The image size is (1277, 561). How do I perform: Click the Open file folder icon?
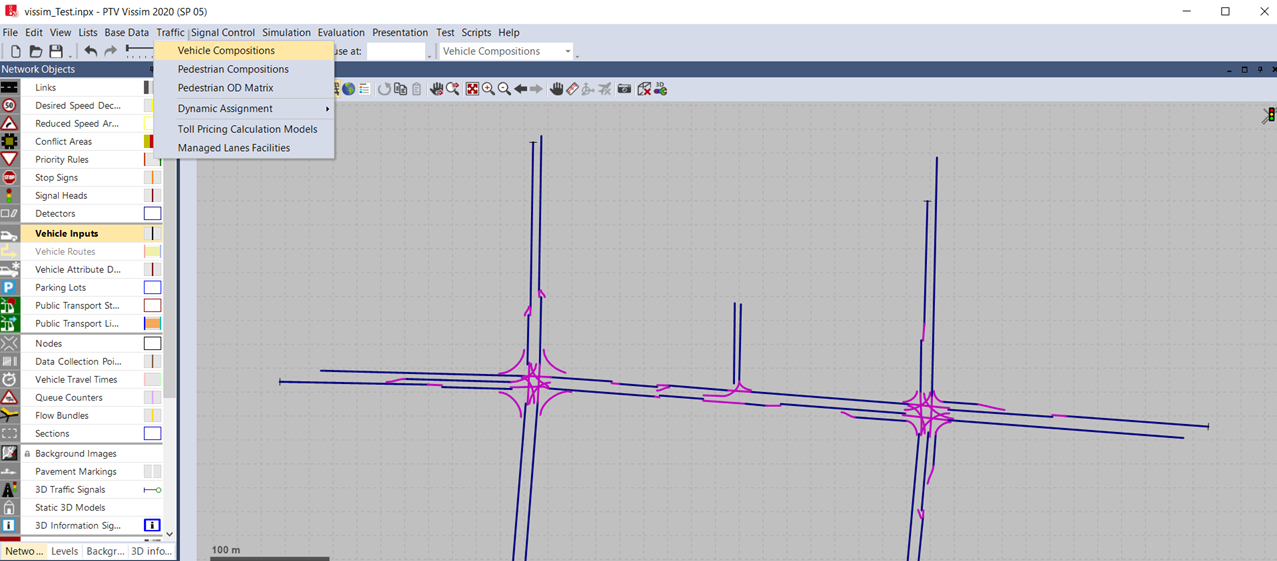click(x=36, y=51)
